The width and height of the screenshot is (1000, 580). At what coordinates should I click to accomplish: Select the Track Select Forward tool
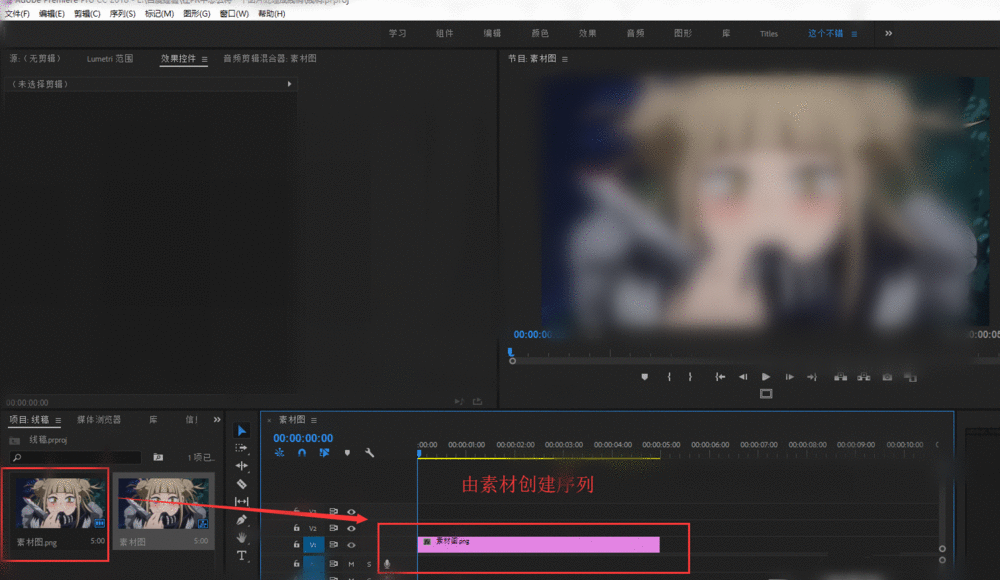coord(242,448)
